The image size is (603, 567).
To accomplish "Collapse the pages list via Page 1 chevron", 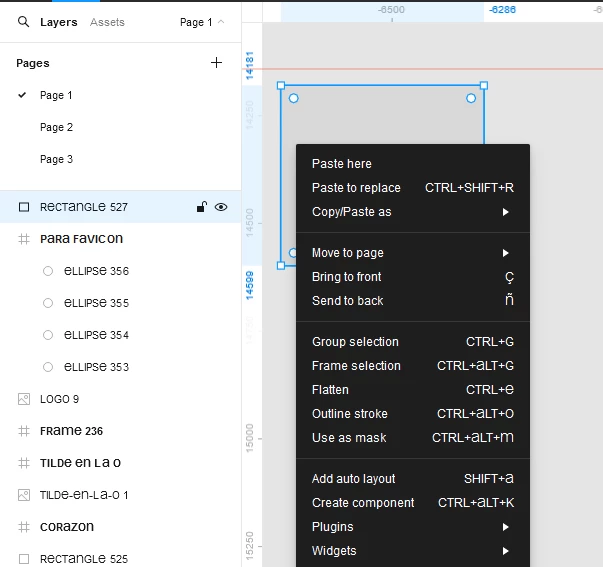I will pos(221,22).
